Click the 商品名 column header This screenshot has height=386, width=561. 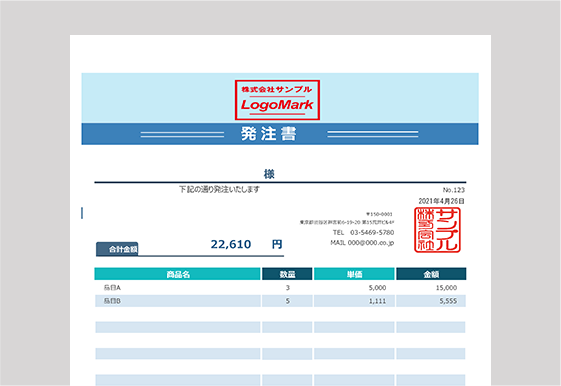coord(177,274)
